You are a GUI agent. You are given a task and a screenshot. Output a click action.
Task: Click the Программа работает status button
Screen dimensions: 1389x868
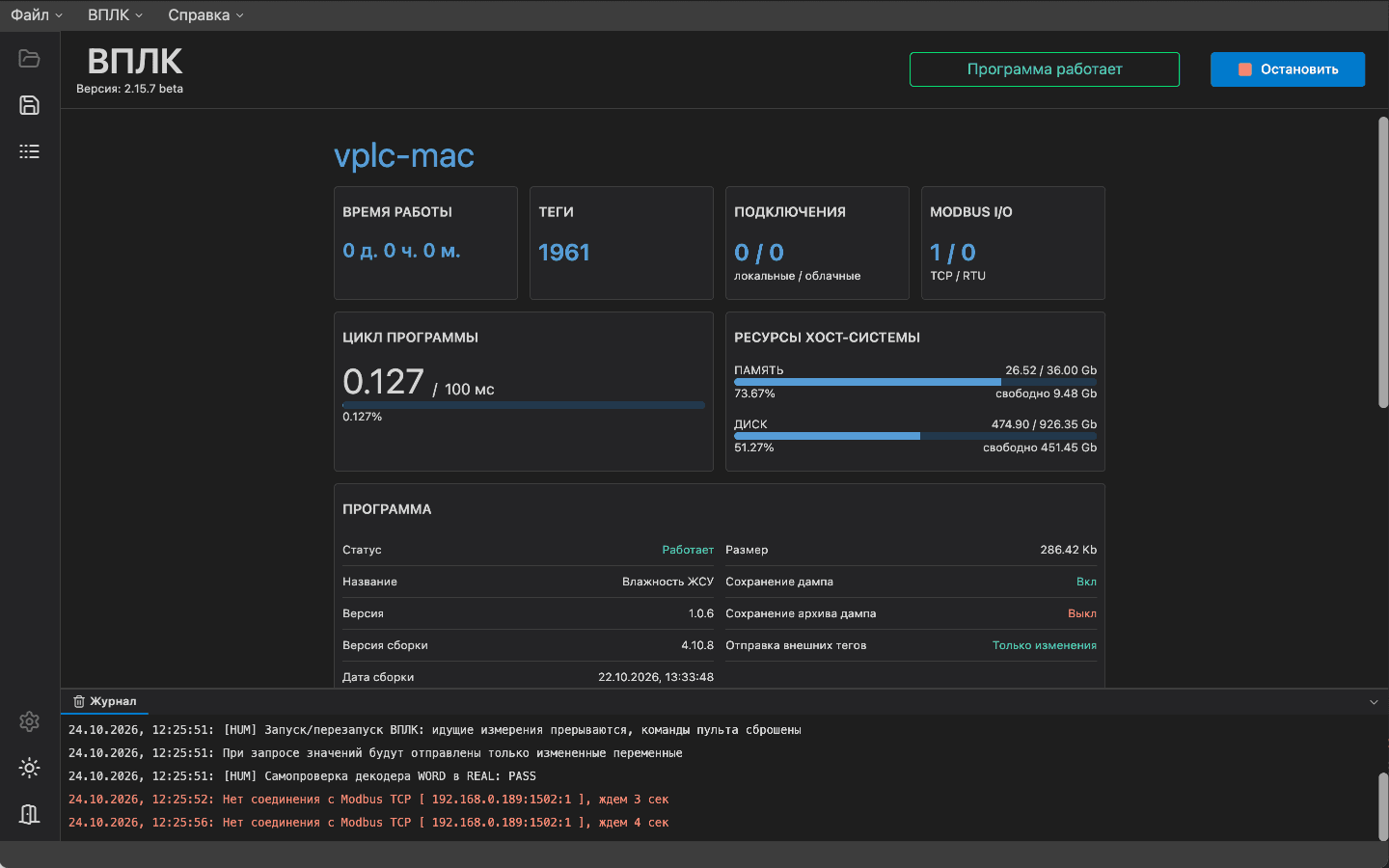(x=1045, y=69)
